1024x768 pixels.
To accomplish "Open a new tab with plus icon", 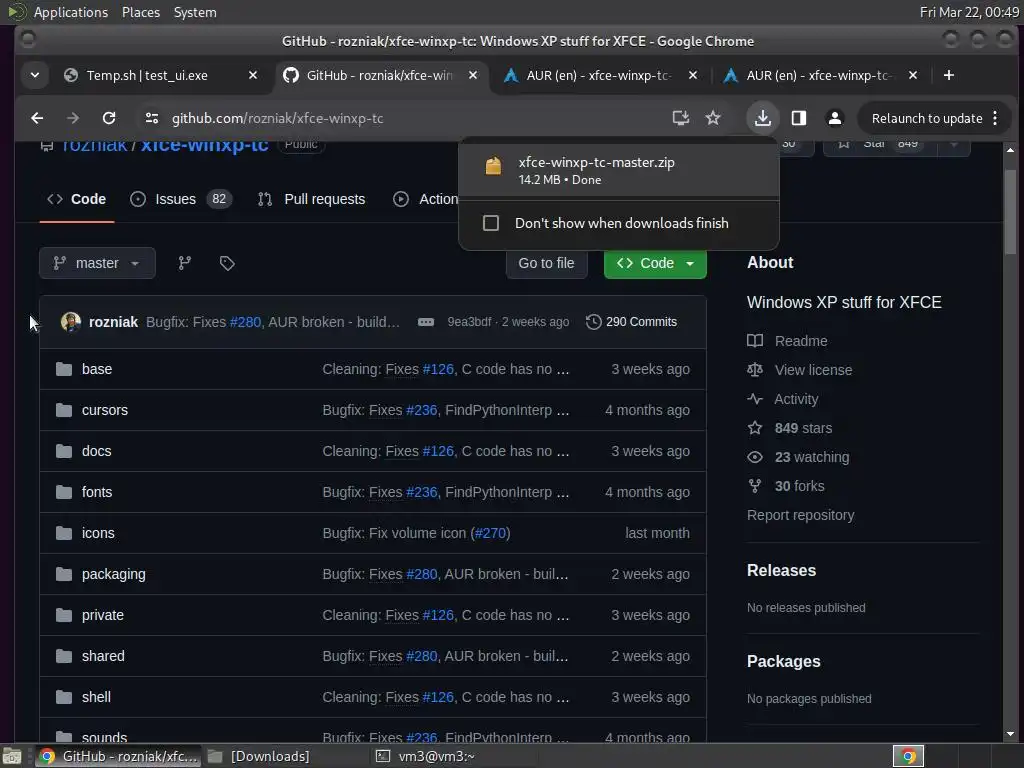I will [x=949, y=76].
